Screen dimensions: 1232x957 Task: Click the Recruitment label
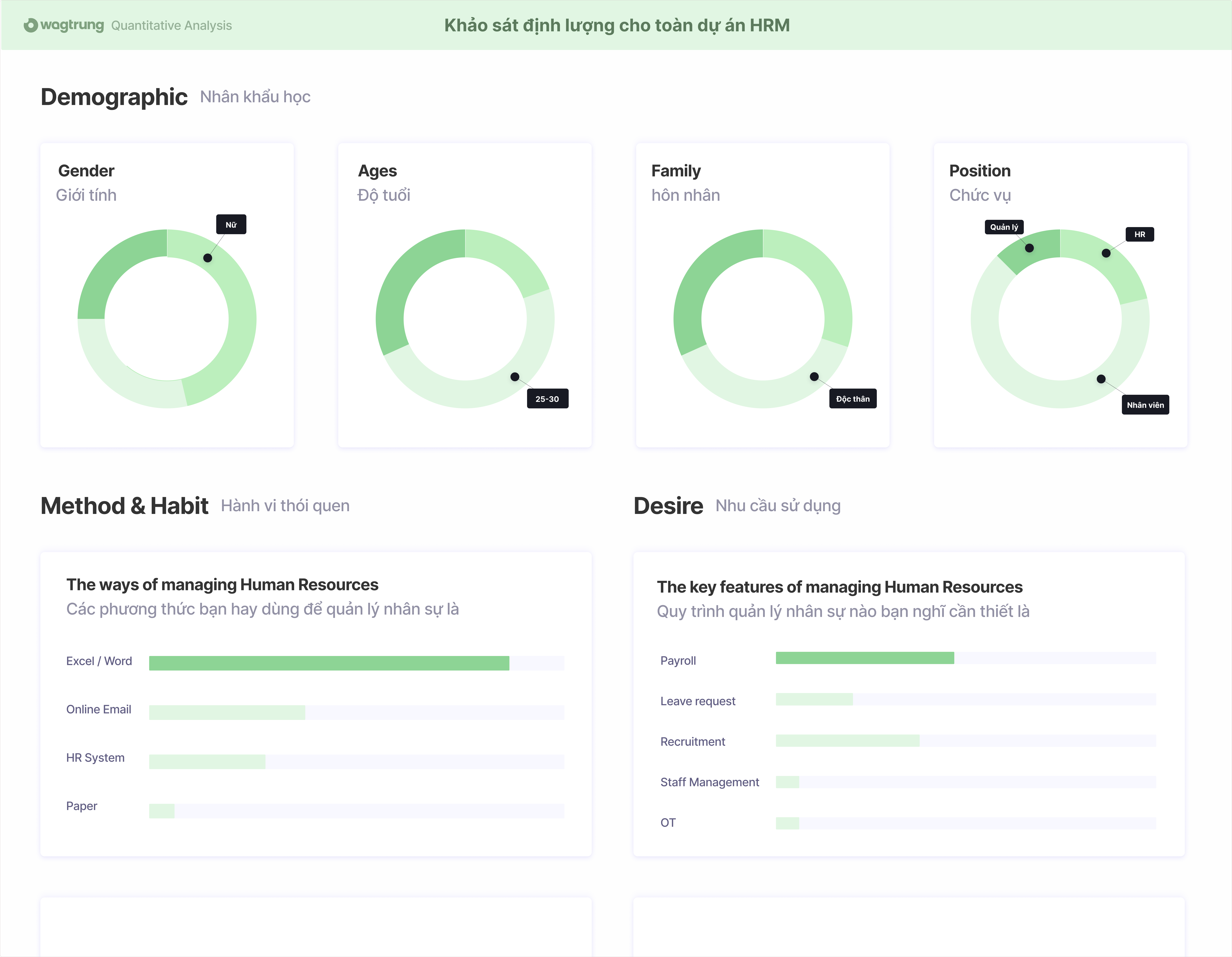click(x=693, y=742)
